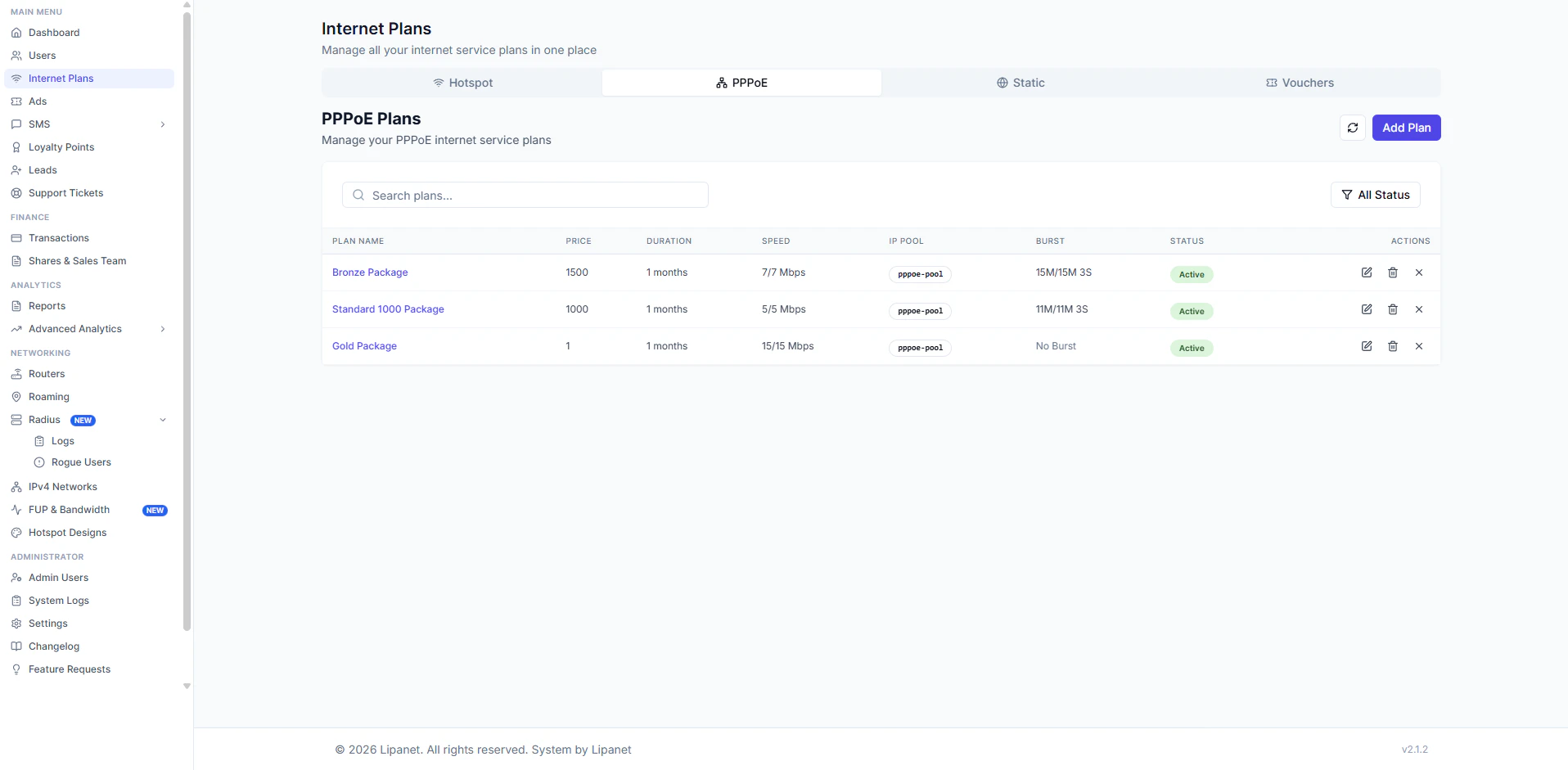
Task: Collapse the Radius submenu chevron
Action: (163, 420)
